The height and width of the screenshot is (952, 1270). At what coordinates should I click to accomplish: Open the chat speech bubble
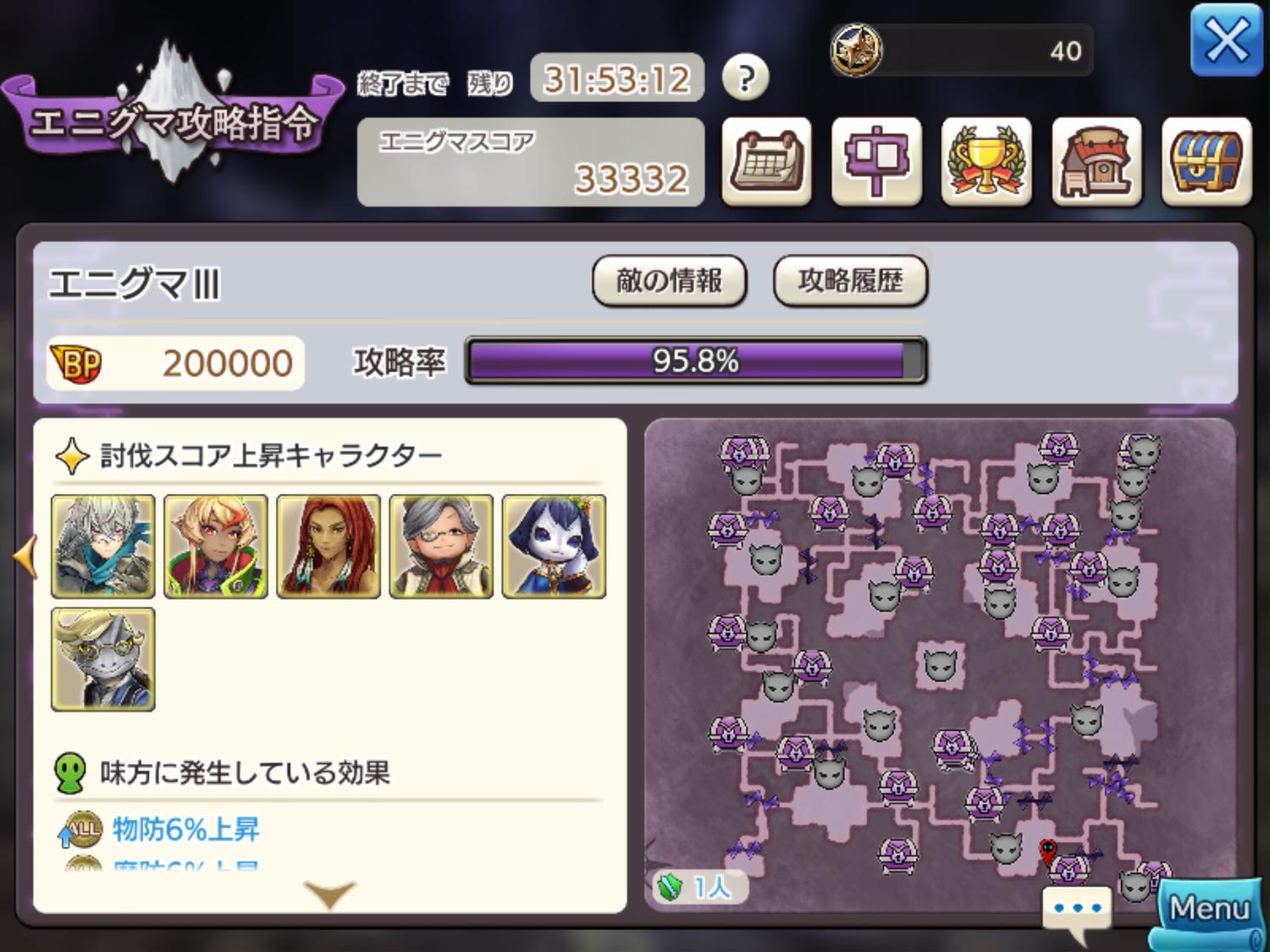(1077, 913)
